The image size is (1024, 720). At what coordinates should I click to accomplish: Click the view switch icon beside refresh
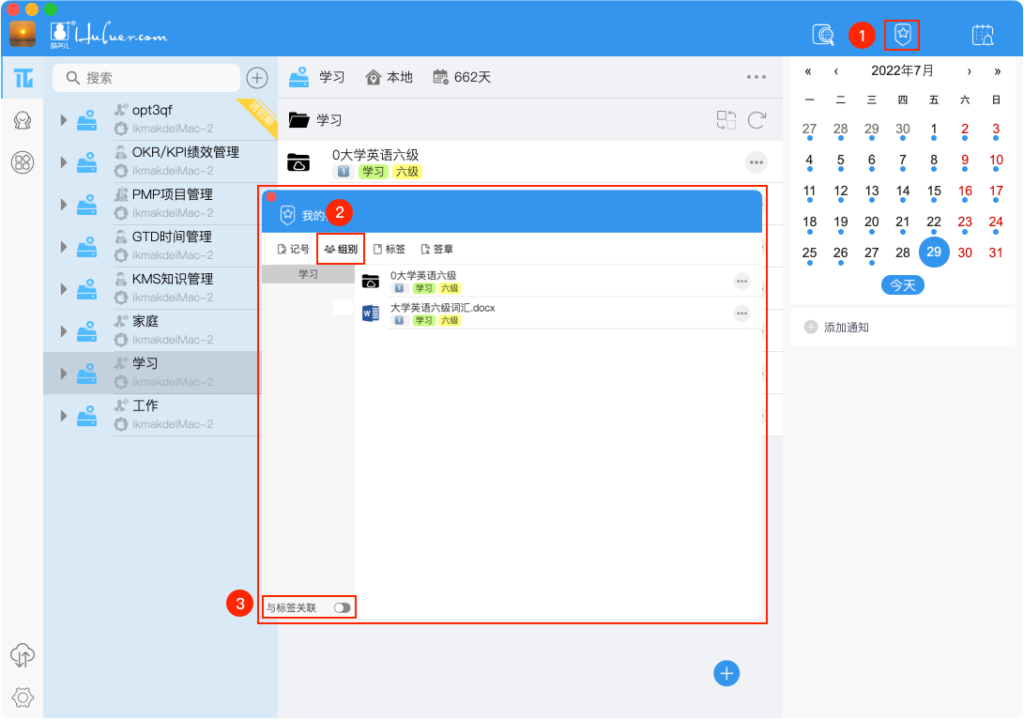tap(726, 120)
